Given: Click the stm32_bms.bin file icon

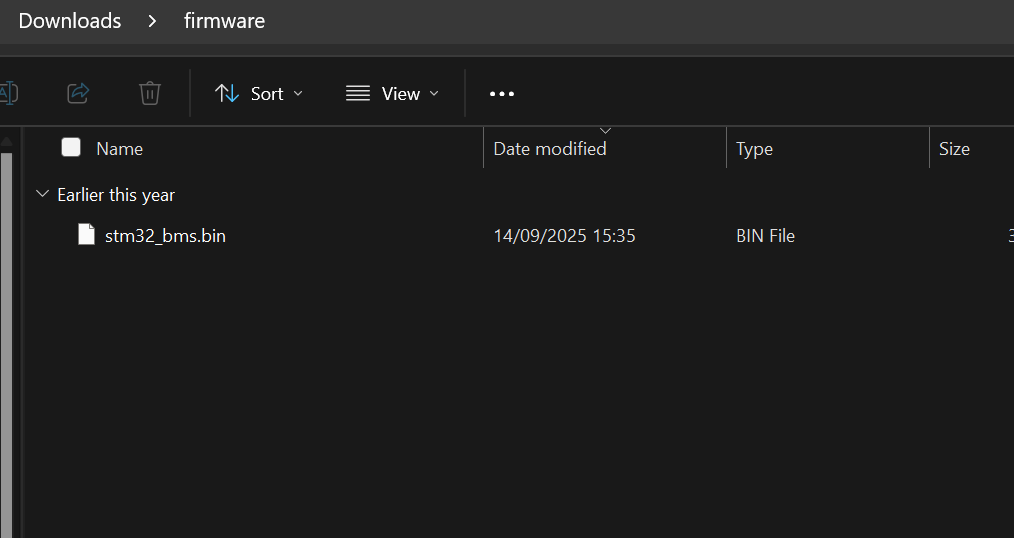Looking at the screenshot, I should 86,235.
